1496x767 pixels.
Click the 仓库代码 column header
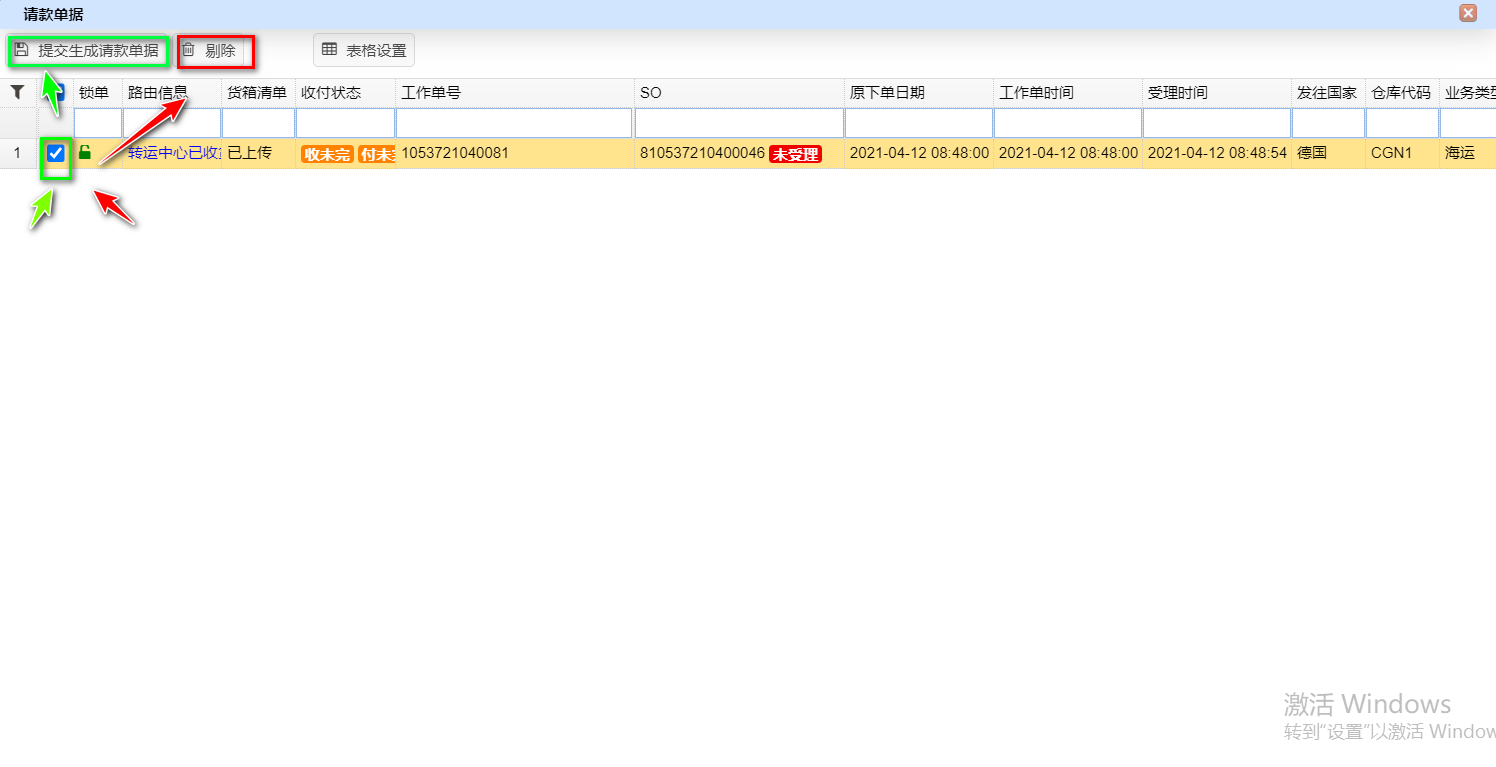[1403, 93]
